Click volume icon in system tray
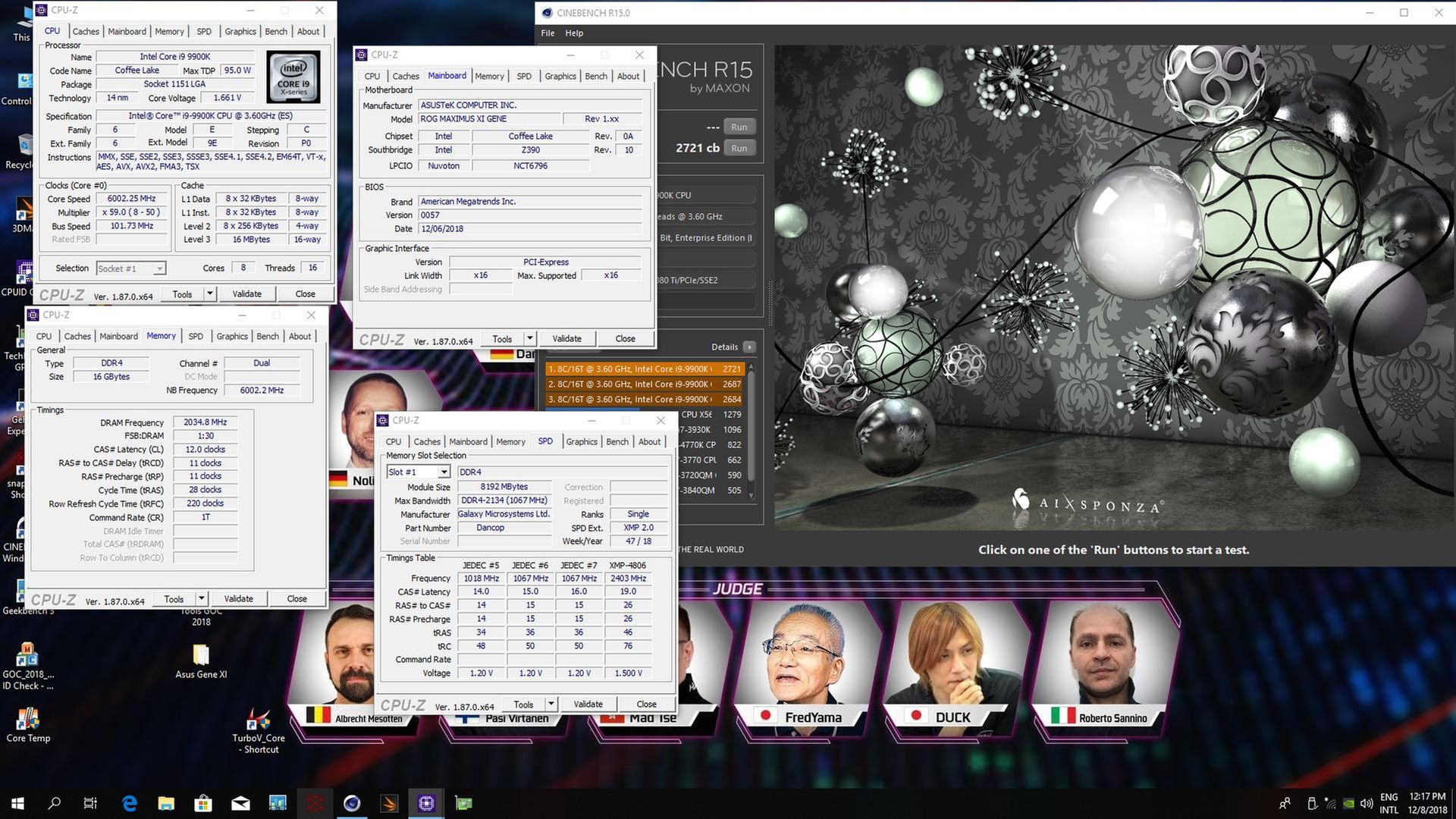Image resolution: width=1456 pixels, height=819 pixels. (x=1367, y=803)
